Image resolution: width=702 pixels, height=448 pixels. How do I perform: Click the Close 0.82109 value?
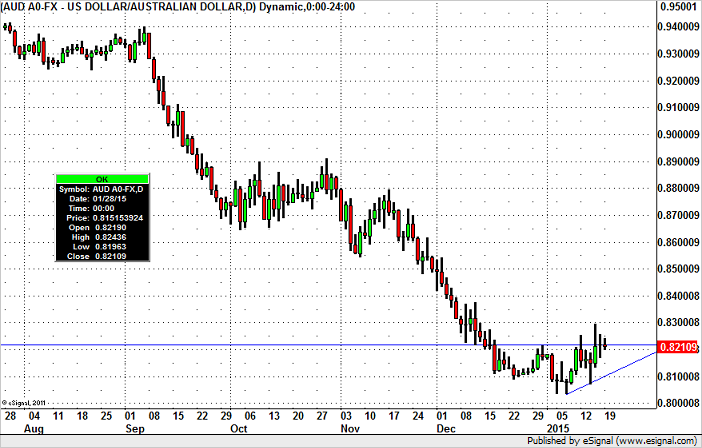point(111,256)
